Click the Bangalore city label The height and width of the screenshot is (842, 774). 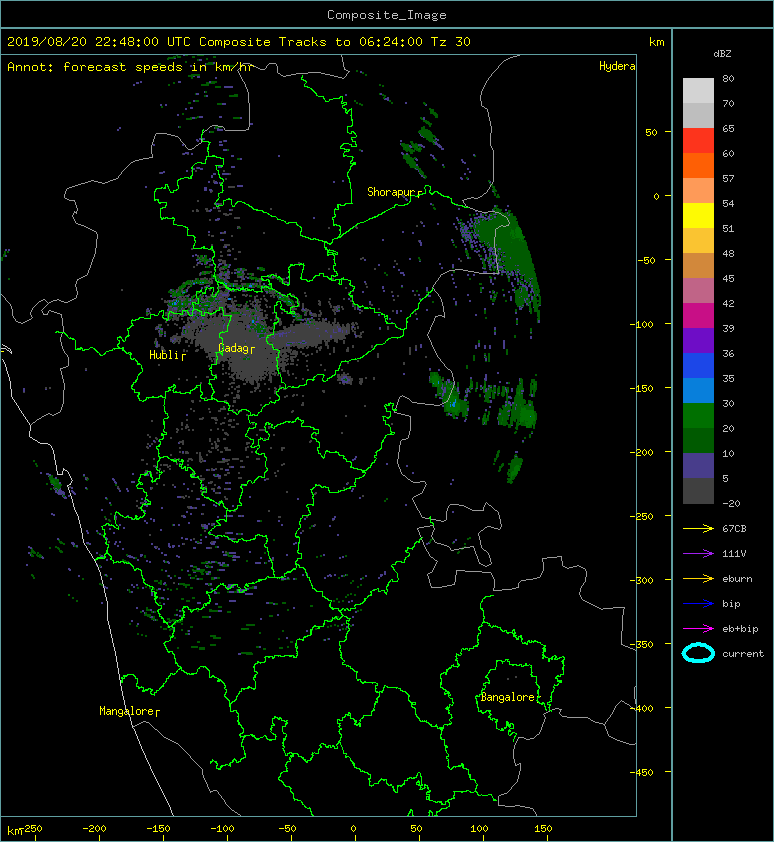[507, 697]
